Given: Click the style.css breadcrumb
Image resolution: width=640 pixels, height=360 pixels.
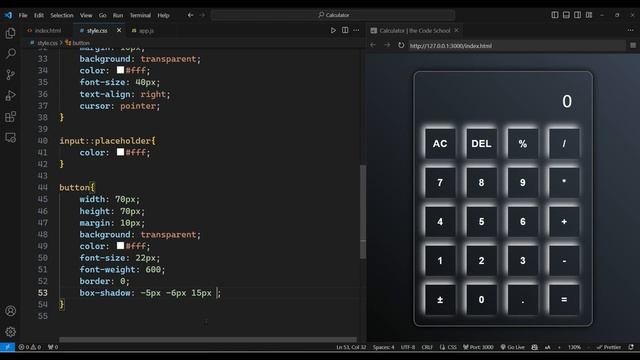Looking at the screenshot, I should click(x=44, y=42).
